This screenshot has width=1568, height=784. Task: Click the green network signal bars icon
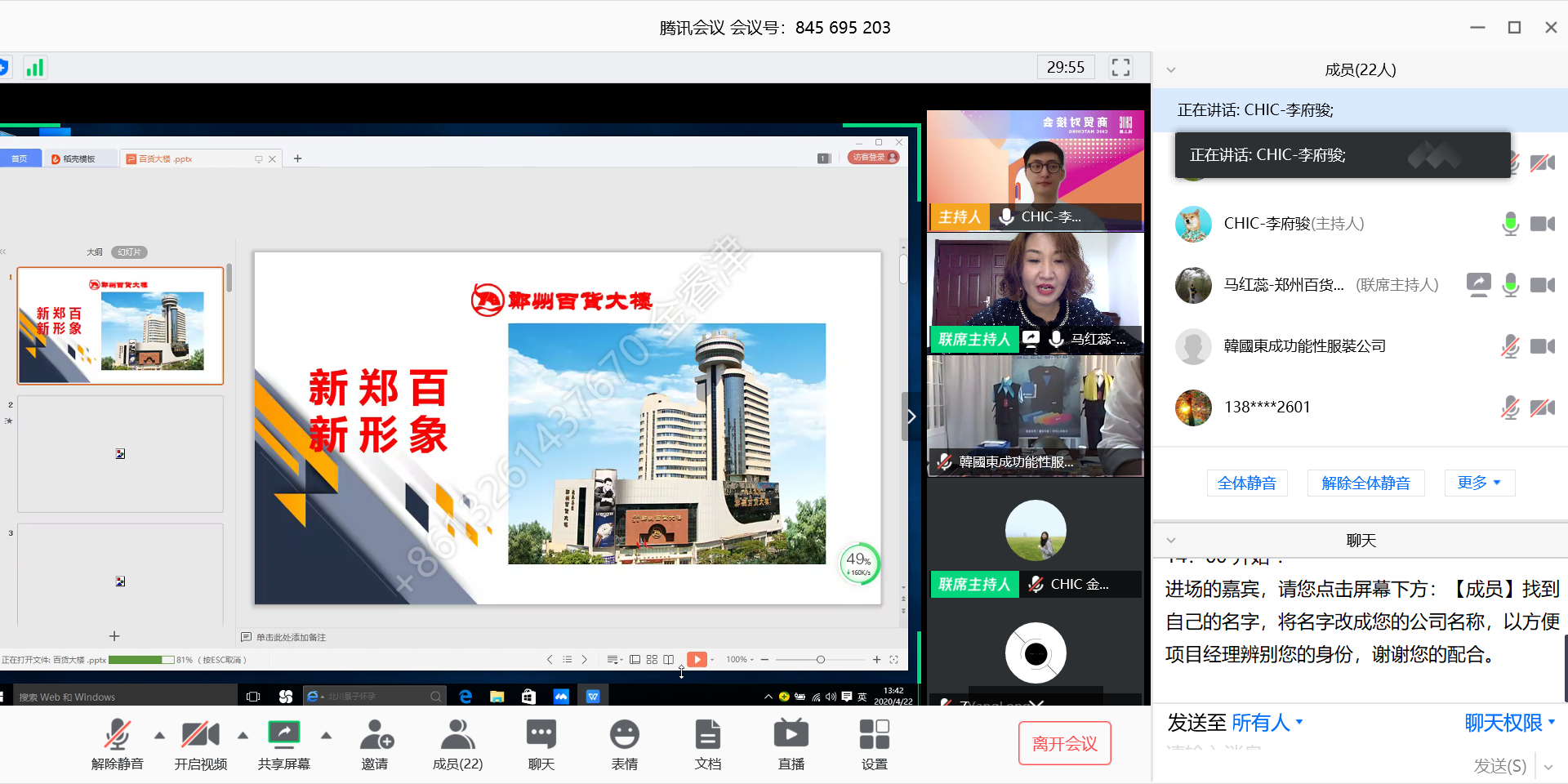click(34, 67)
